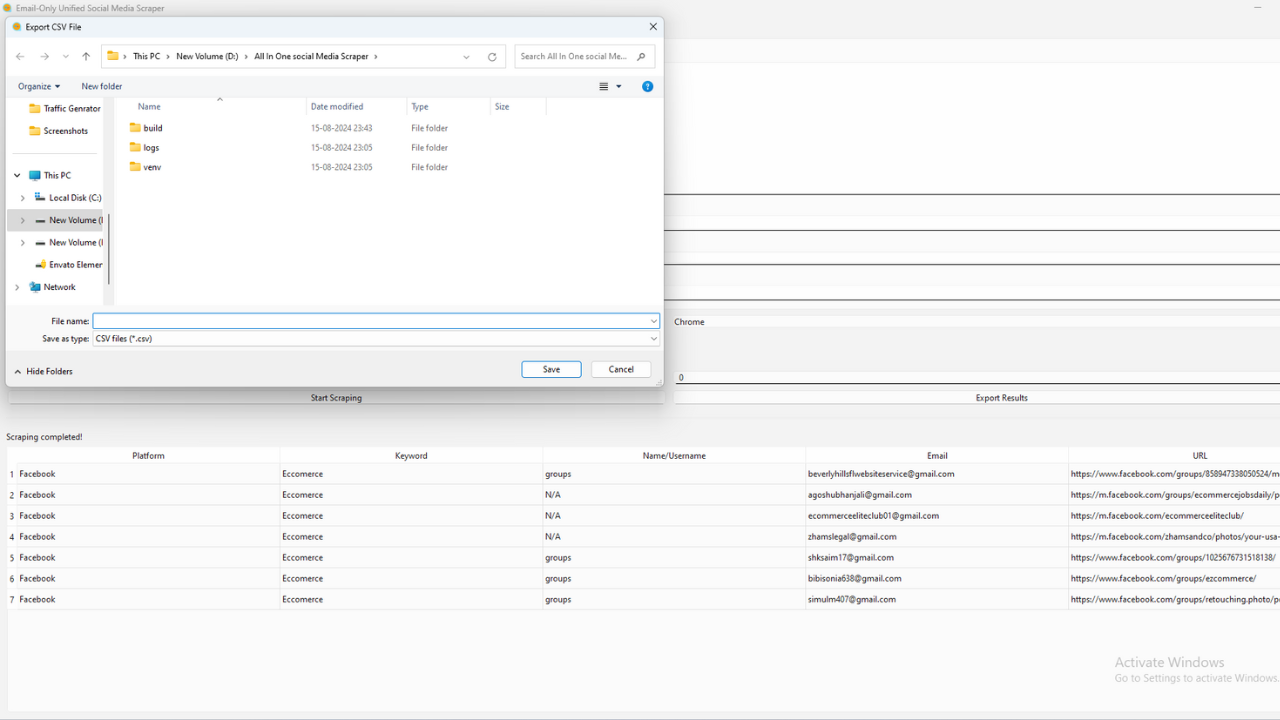
Task: Select New Volume (D:) in breadcrumb path
Action: [208, 56]
